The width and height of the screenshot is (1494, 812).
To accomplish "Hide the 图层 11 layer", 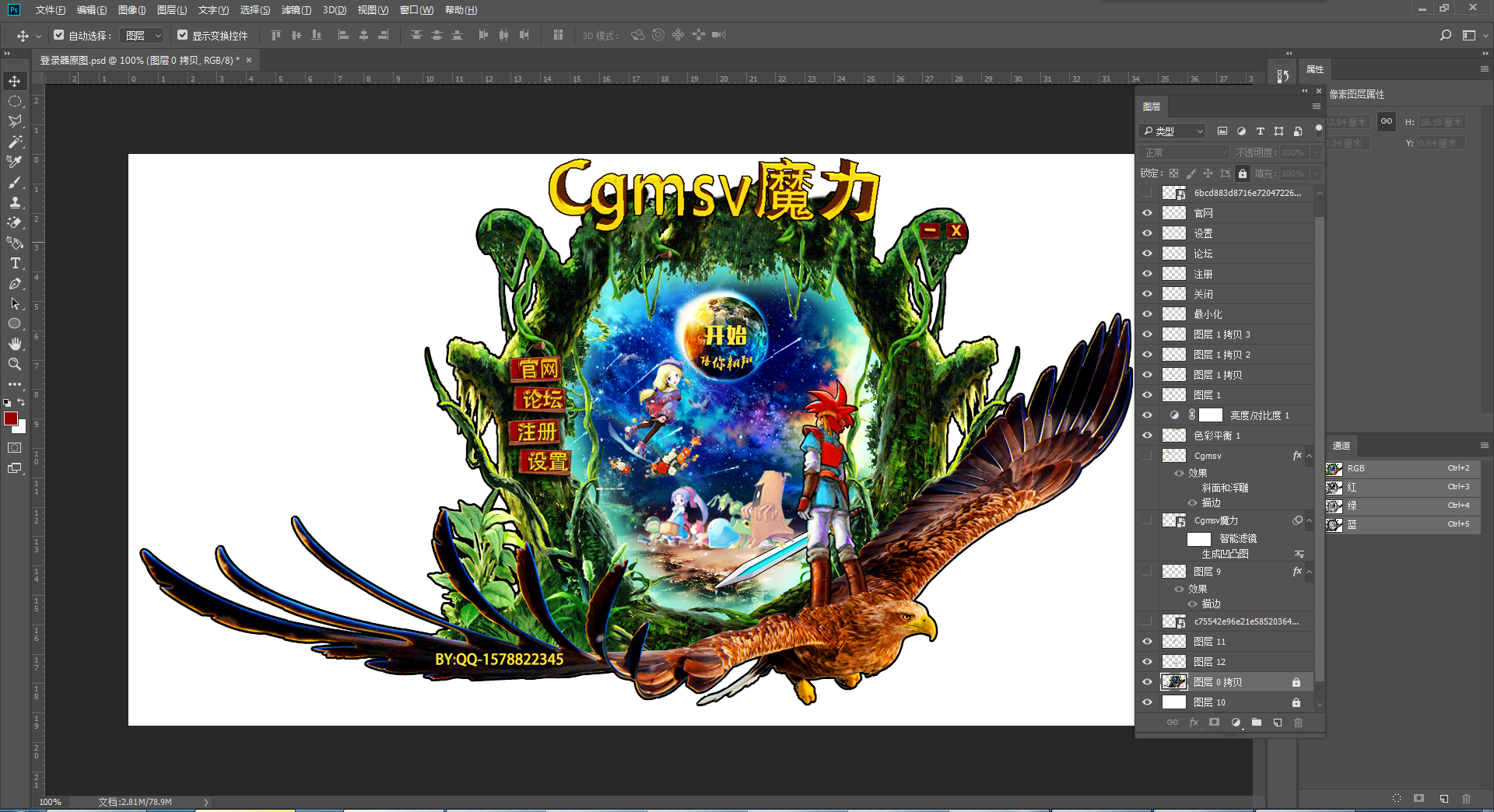I will pos(1148,642).
